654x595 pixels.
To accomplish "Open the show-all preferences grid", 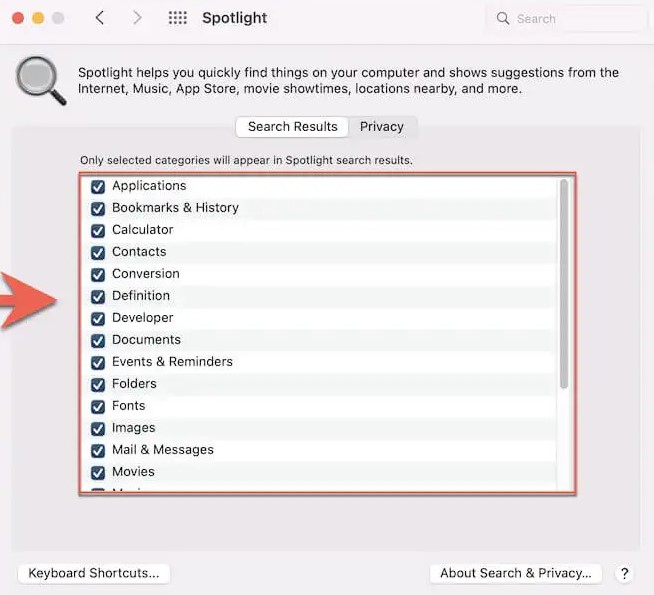I will pyautogui.click(x=178, y=18).
